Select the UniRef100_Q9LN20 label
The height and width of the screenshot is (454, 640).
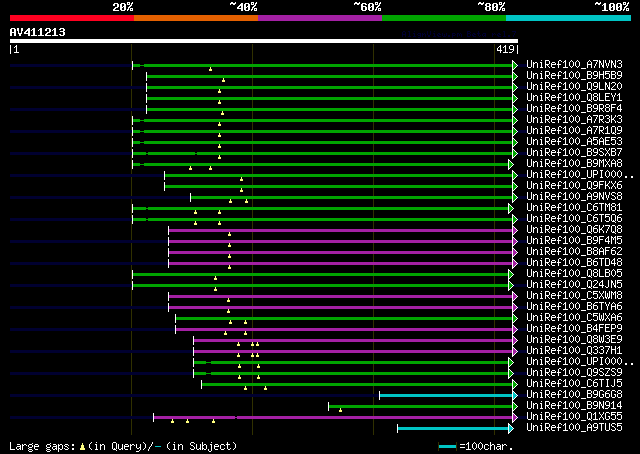[574, 87]
